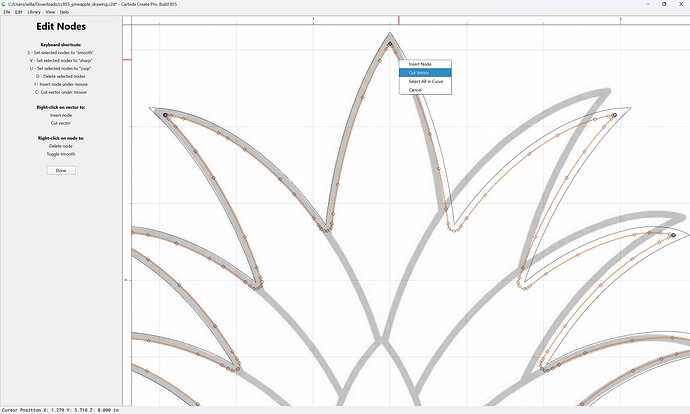Screen dimensions: 690x414
Task: Minimize the Carbide Create window
Action: pyautogui.click(x=648, y=4)
